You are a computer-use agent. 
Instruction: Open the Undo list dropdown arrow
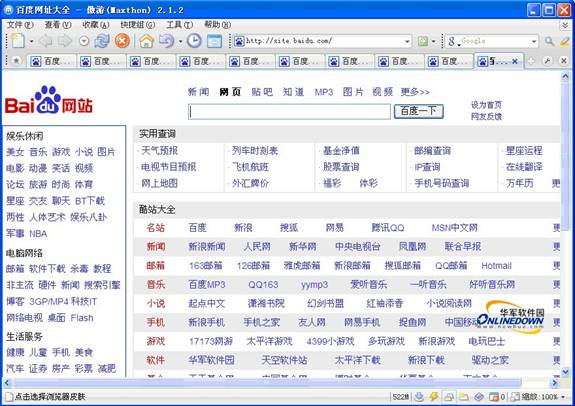click(x=180, y=41)
